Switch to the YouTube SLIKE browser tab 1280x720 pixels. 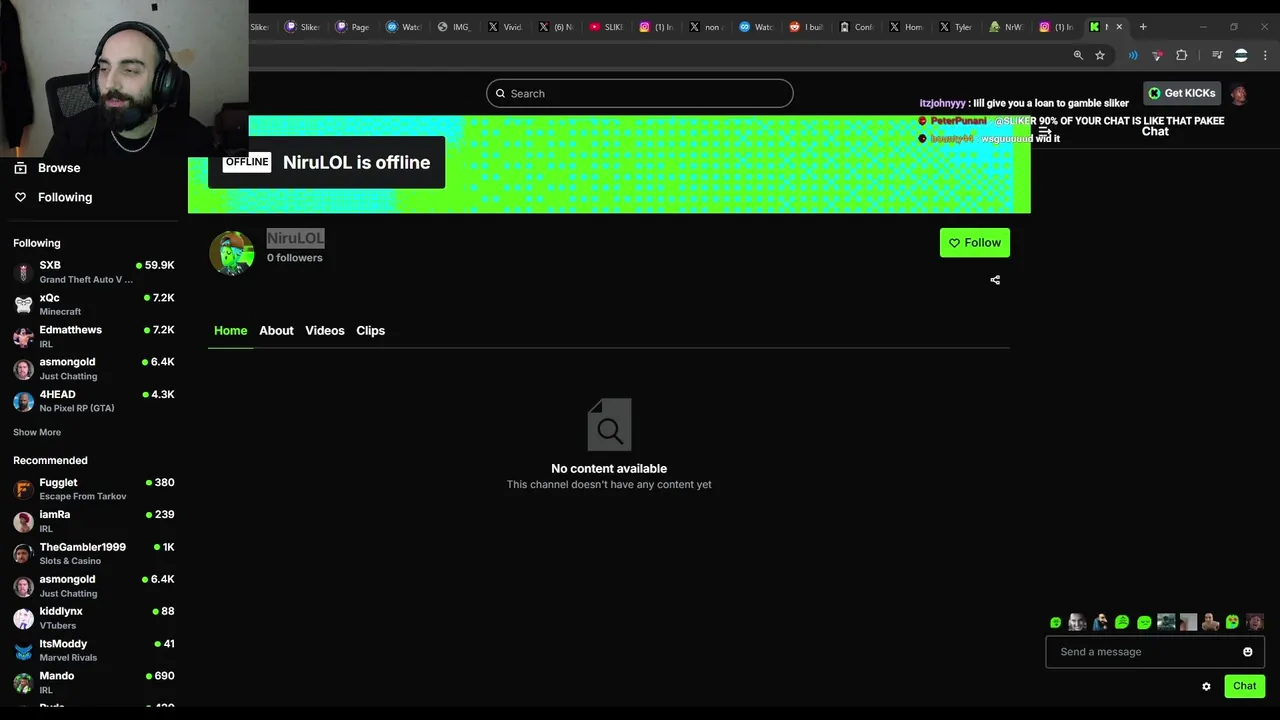point(608,27)
